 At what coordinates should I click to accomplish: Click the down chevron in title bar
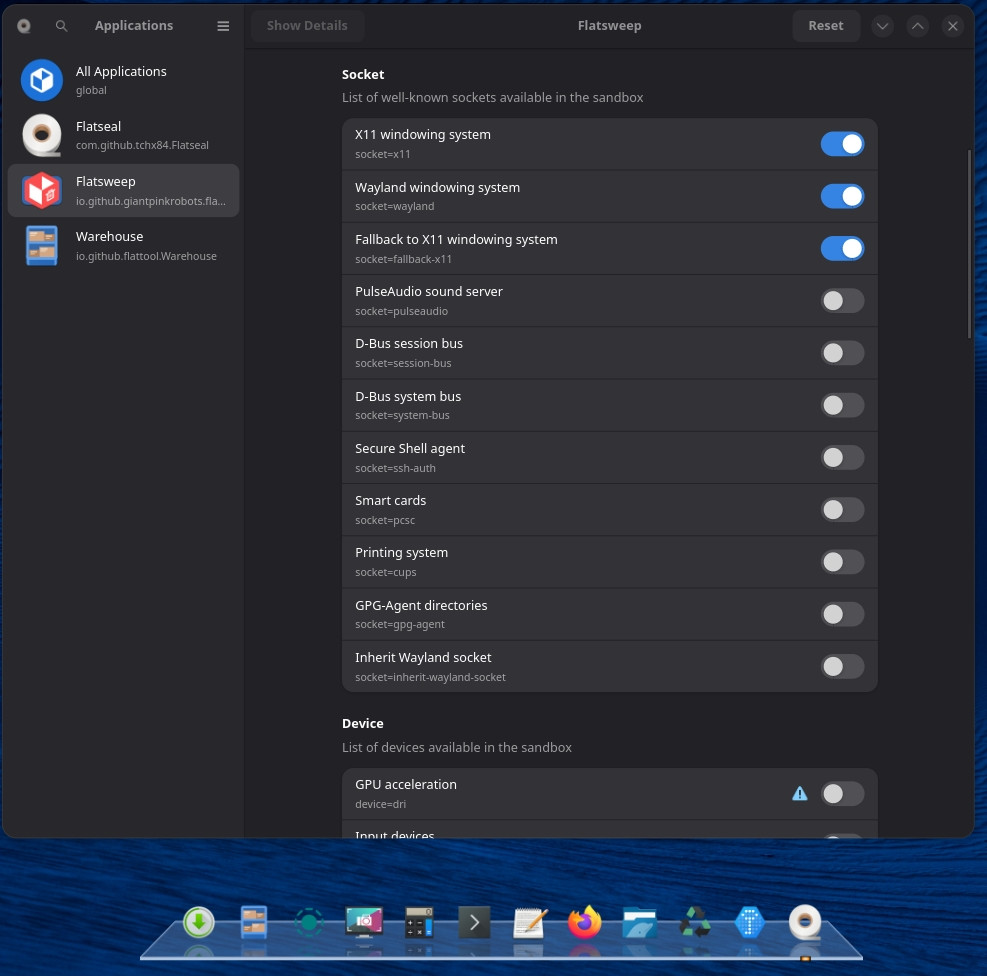[882, 26]
